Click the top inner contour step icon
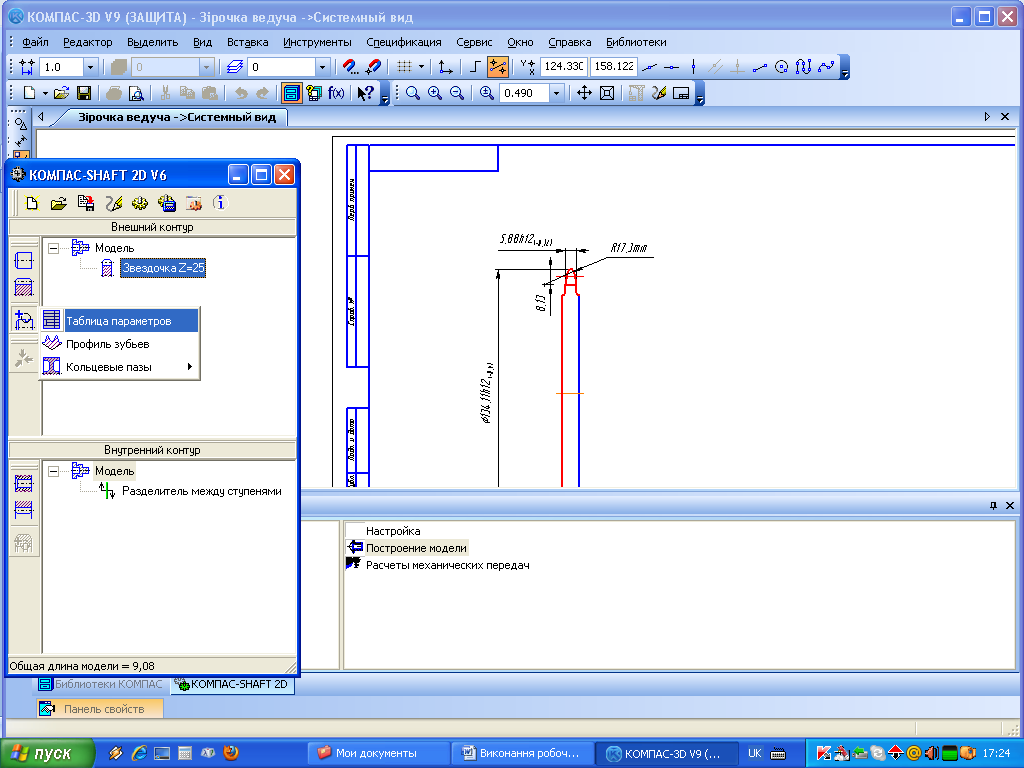 24,484
